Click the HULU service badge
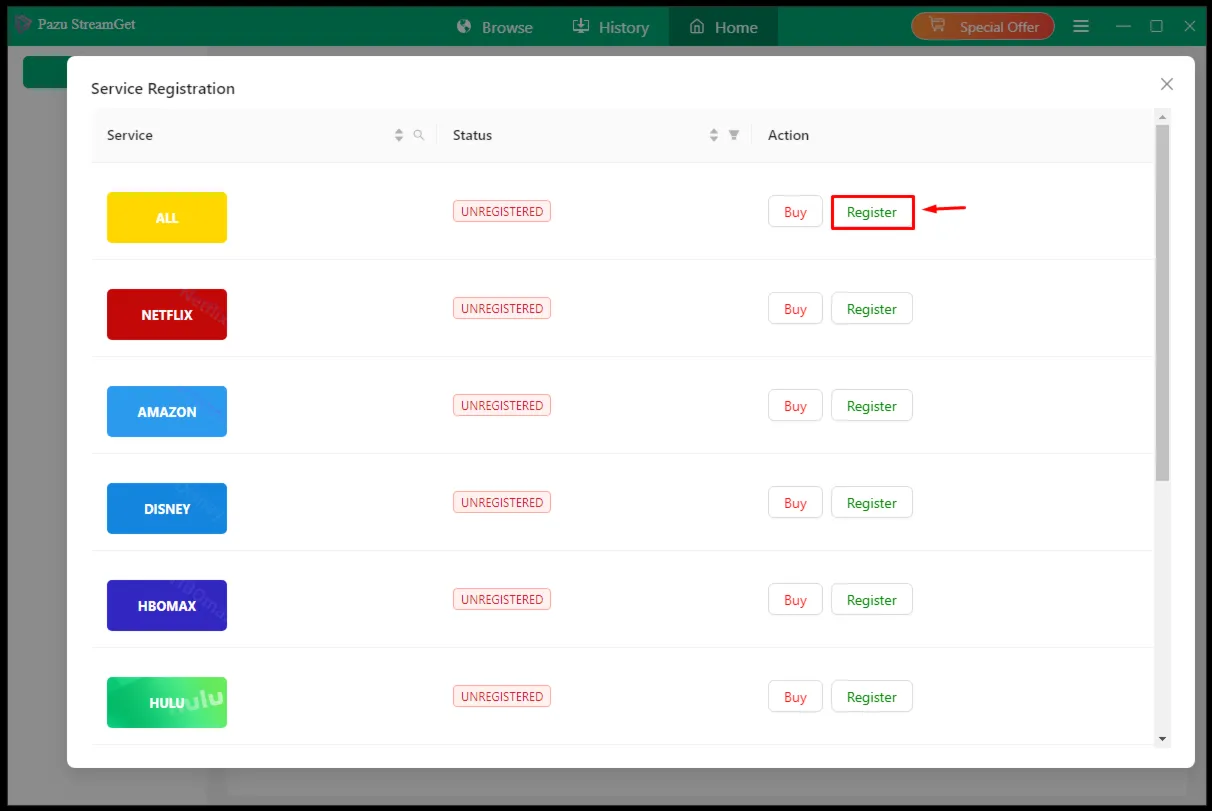 coord(167,702)
